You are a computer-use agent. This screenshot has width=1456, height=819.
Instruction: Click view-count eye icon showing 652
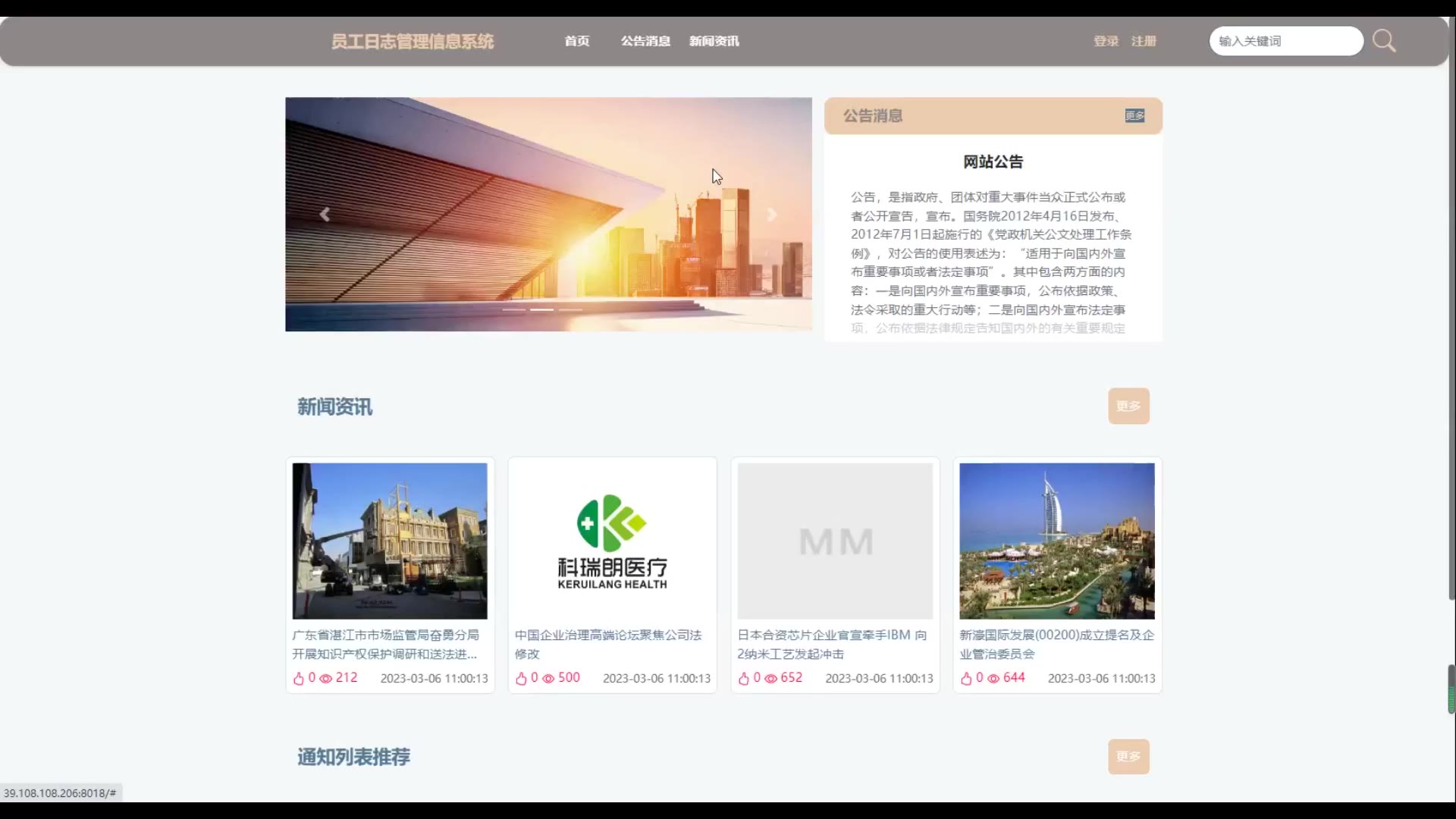(x=770, y=679)
